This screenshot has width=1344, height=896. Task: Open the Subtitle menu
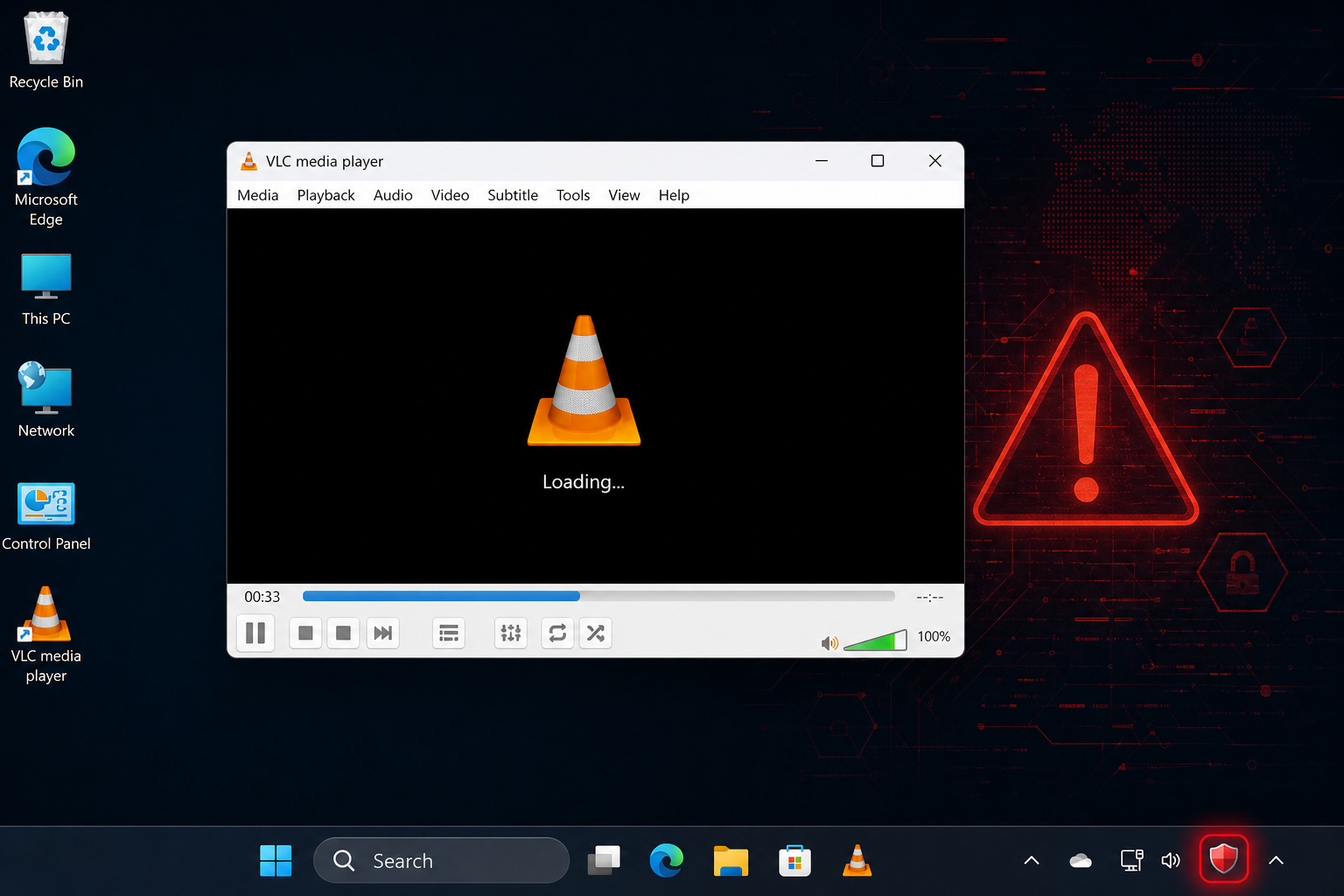click(513, 195)
